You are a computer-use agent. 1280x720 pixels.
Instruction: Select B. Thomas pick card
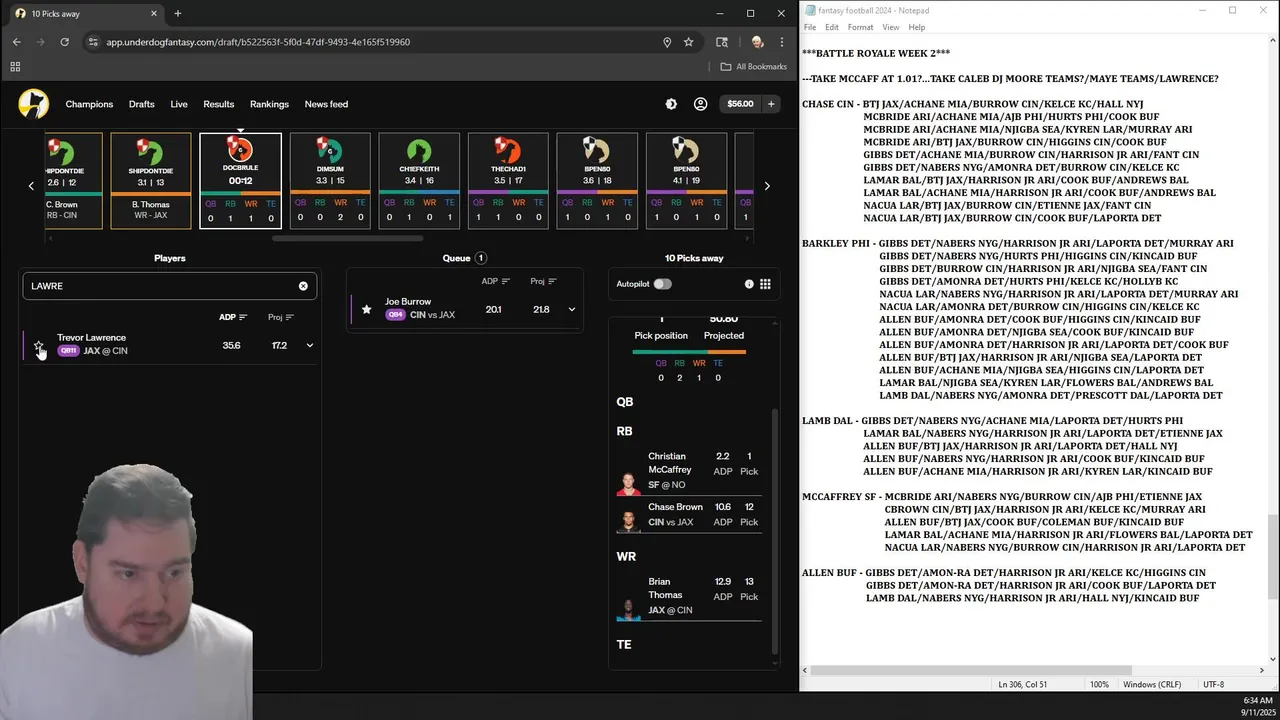pyautogui.click(x=151, y=181)
